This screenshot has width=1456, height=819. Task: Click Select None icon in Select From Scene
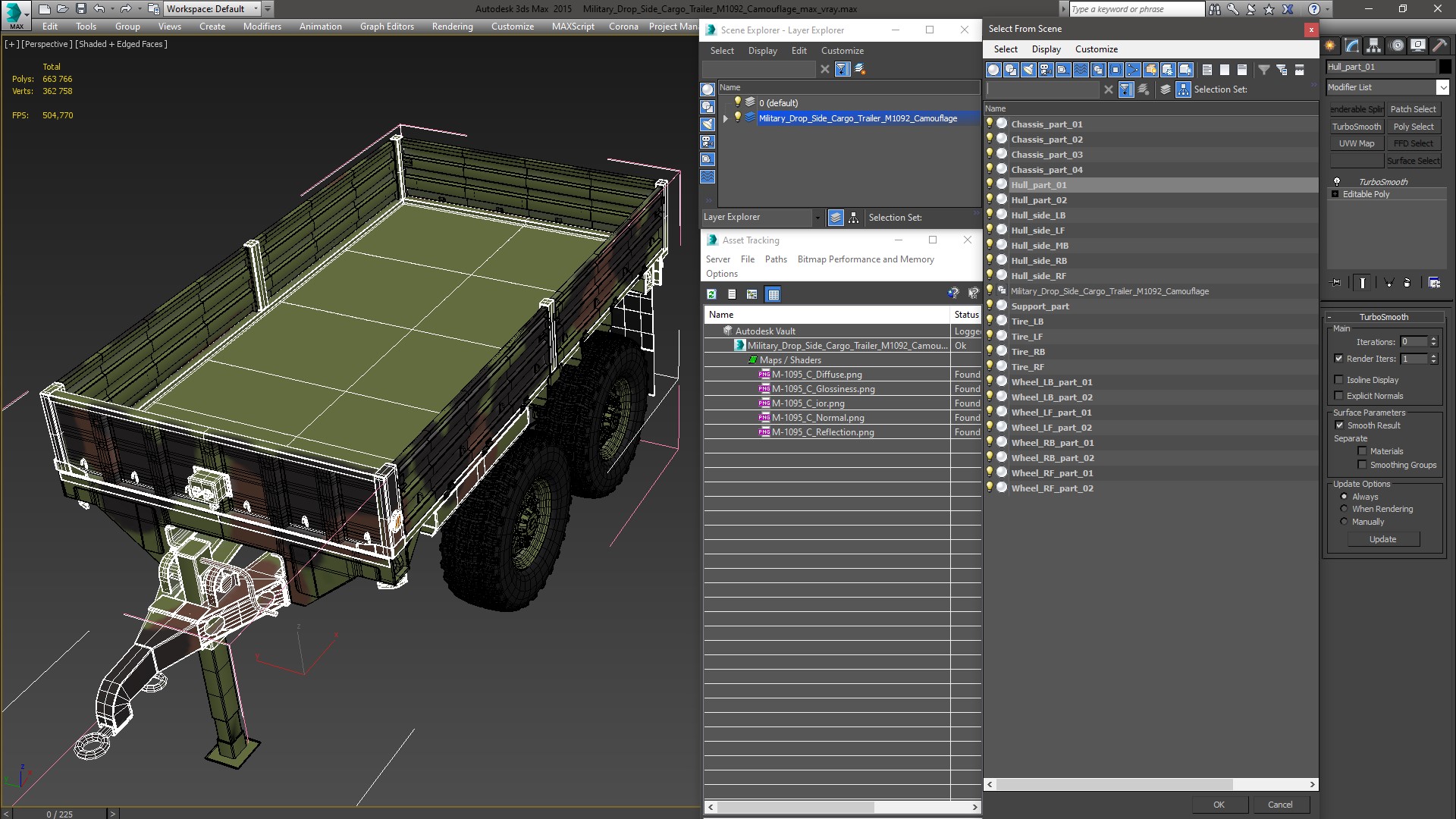tap(1225, 70)
